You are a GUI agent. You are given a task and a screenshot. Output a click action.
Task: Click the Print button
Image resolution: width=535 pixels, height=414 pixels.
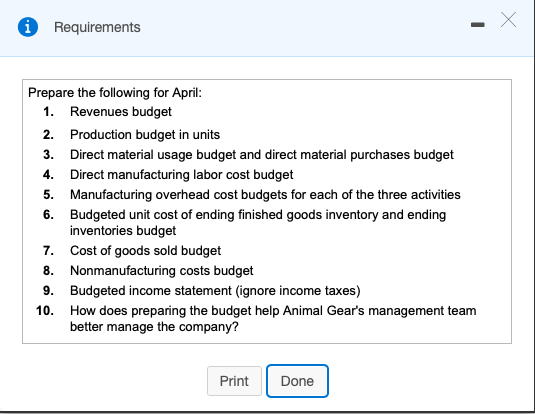click(234, 381)
